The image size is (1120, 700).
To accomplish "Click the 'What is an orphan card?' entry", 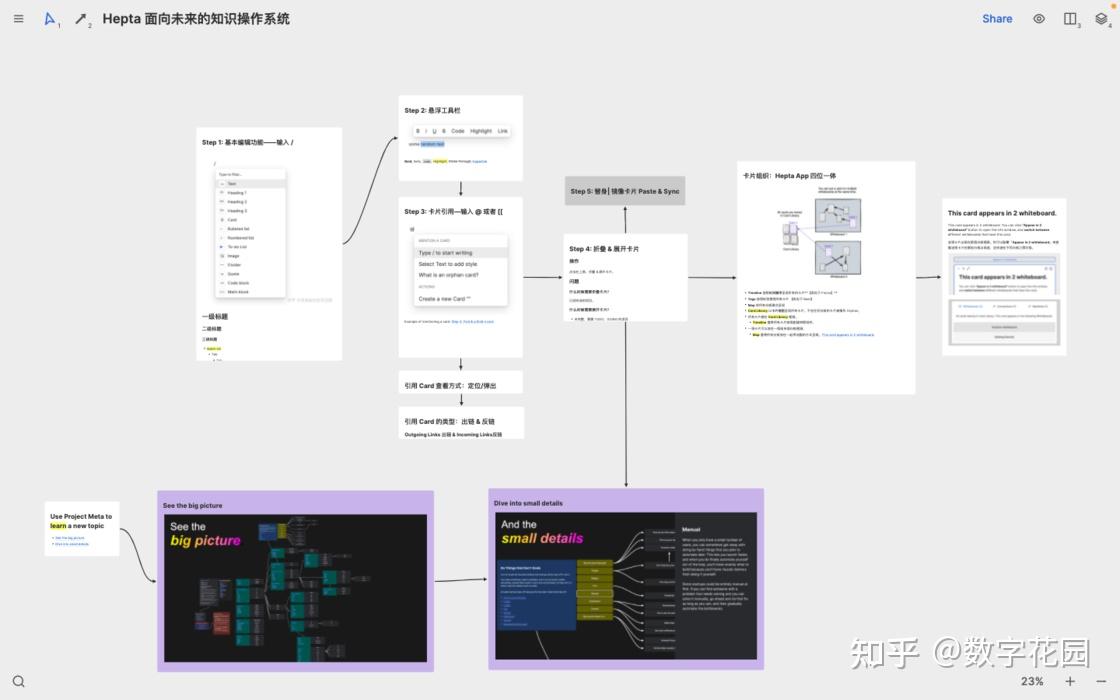I will tap(449, 274).
